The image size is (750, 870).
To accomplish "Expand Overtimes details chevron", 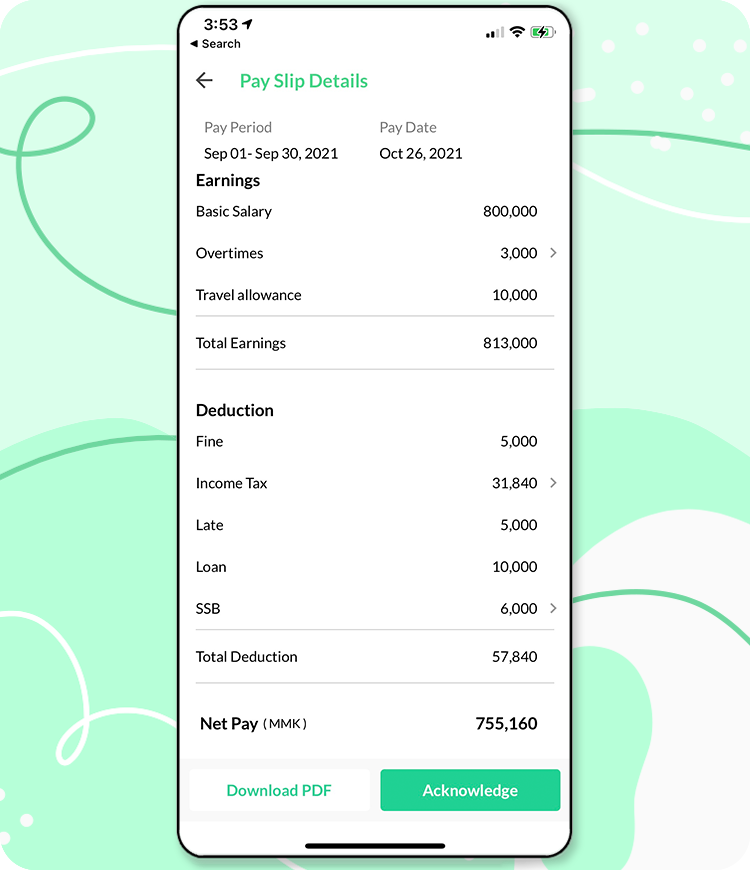I will pos(553,253).
